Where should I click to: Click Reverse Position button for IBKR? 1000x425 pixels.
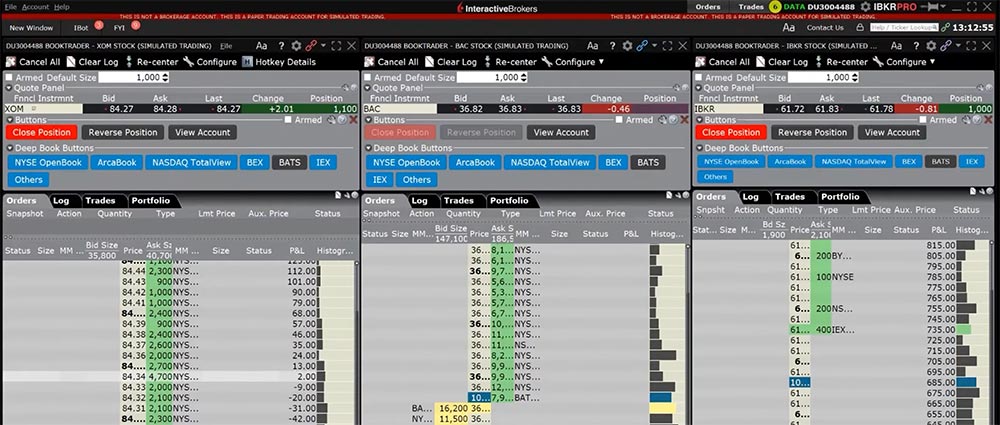[812, 133]
